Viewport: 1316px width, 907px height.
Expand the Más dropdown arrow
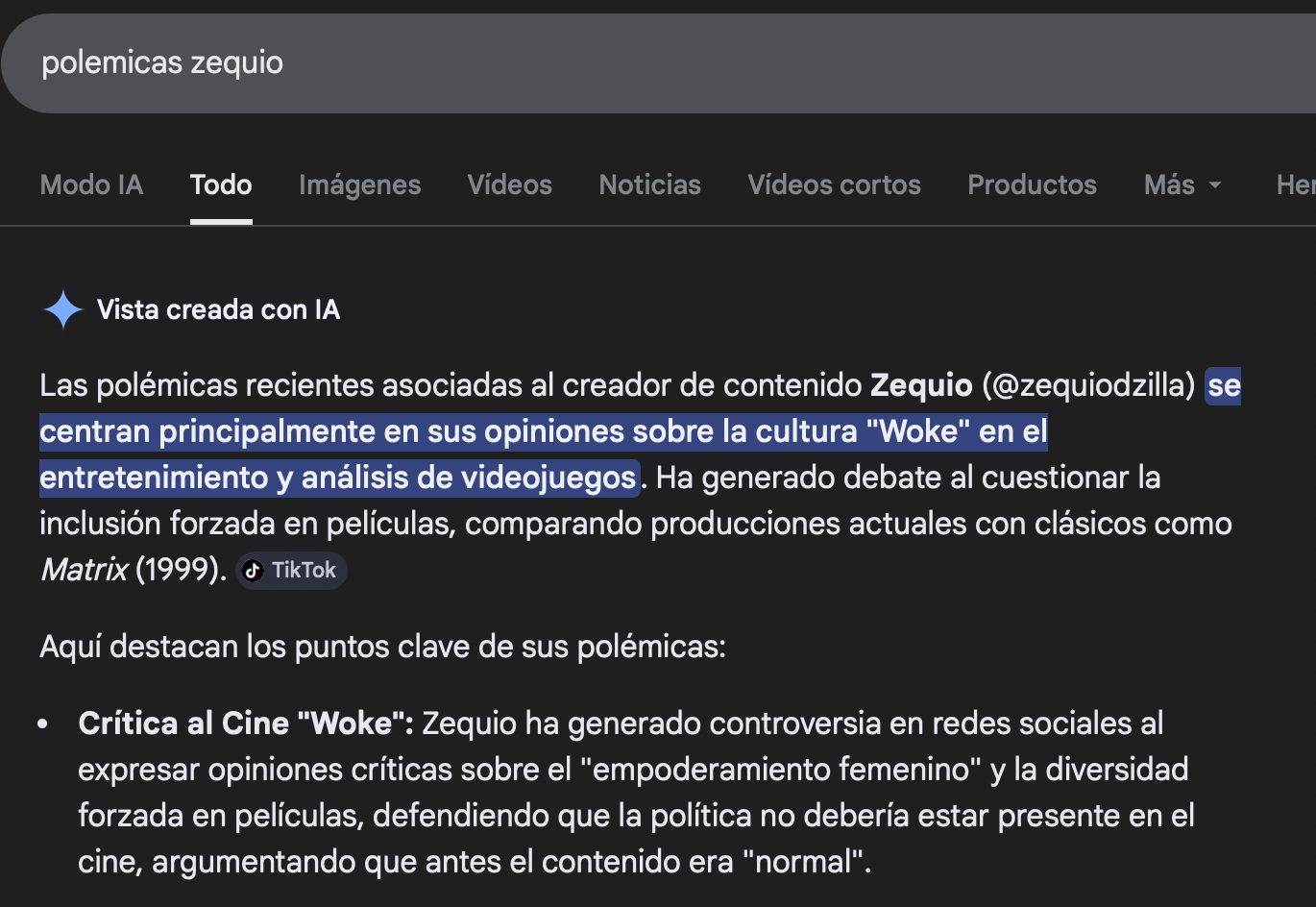coord(1215,184)
